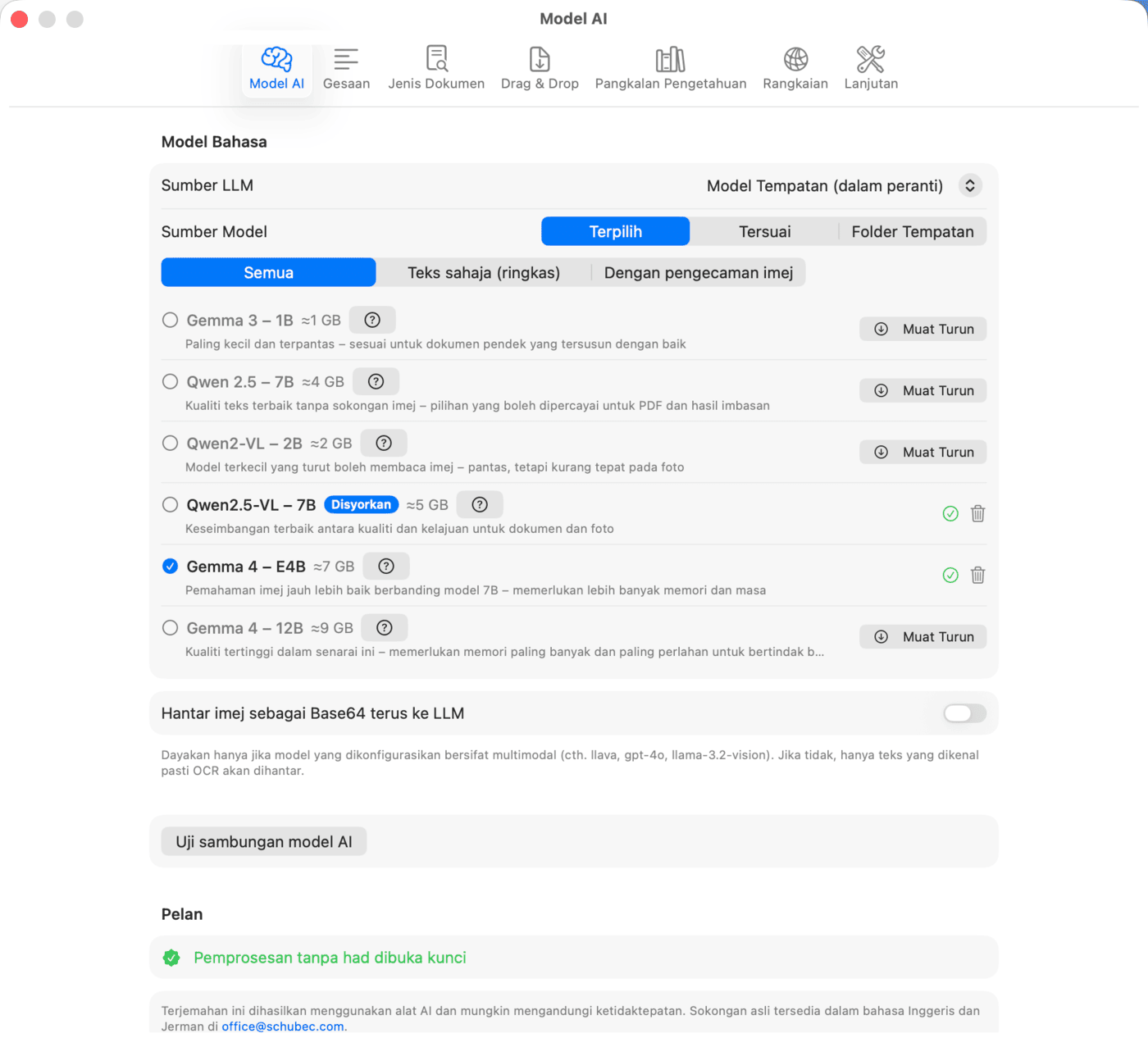Select the Folder Tempatan segment
Screen dimensions: 1148x1047
913,231
